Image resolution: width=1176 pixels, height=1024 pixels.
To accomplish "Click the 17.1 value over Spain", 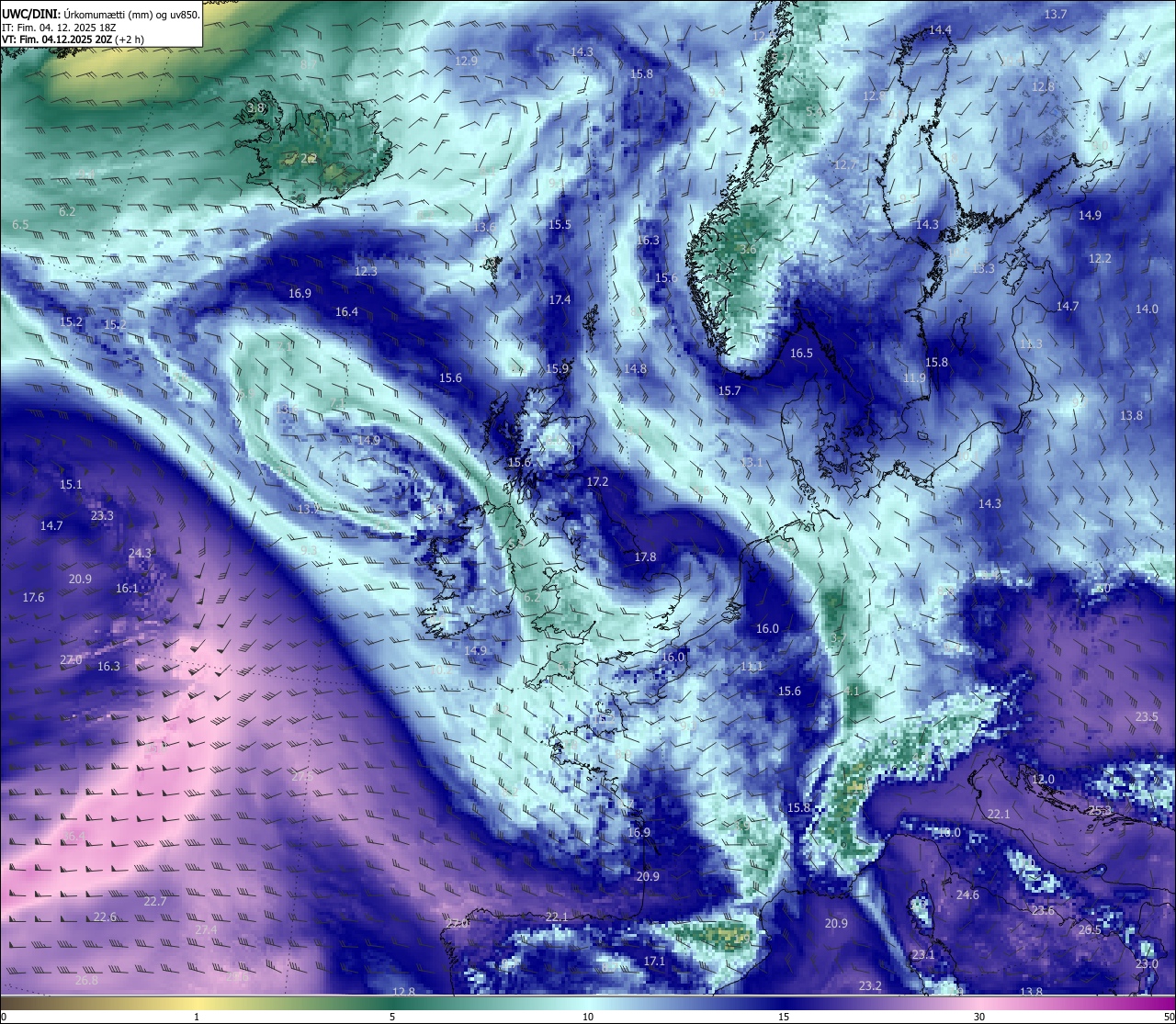I will pyautogui.click(x=653, y=962).
